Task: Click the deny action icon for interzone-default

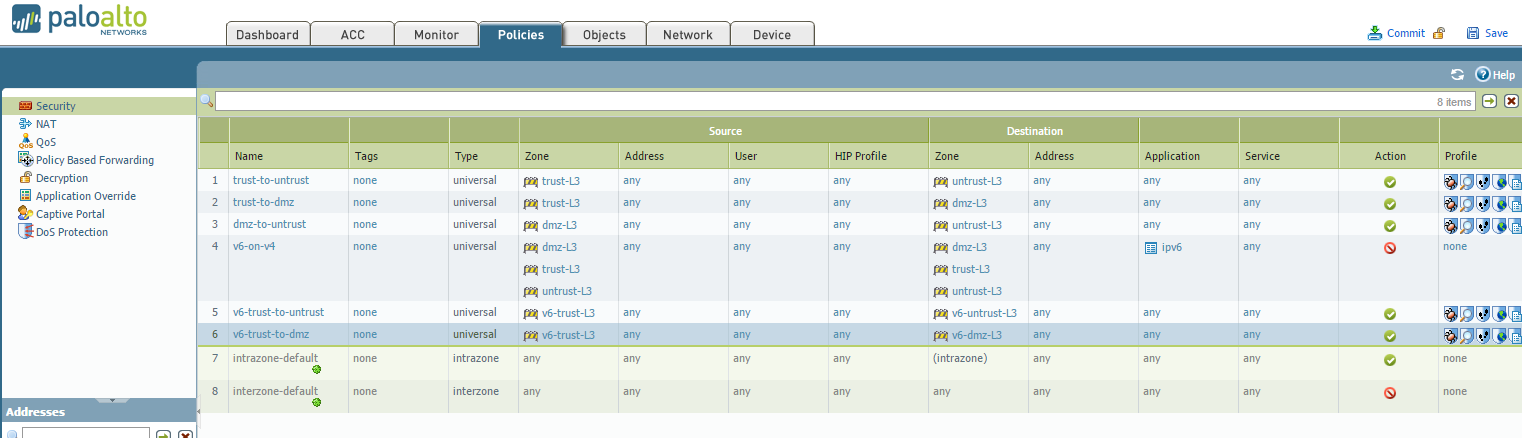Action: click(1390, 393)
